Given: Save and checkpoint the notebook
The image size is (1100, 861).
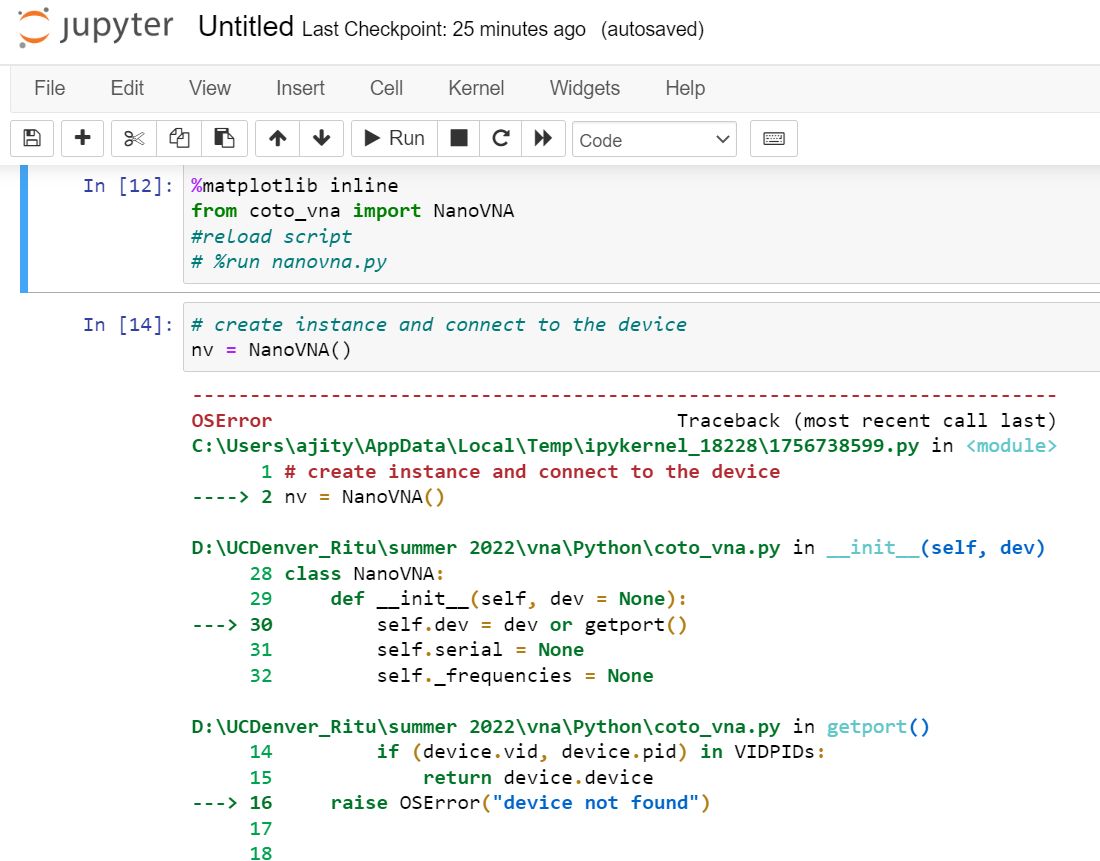Looking at the screenshot, I should (x=32, y=138).
